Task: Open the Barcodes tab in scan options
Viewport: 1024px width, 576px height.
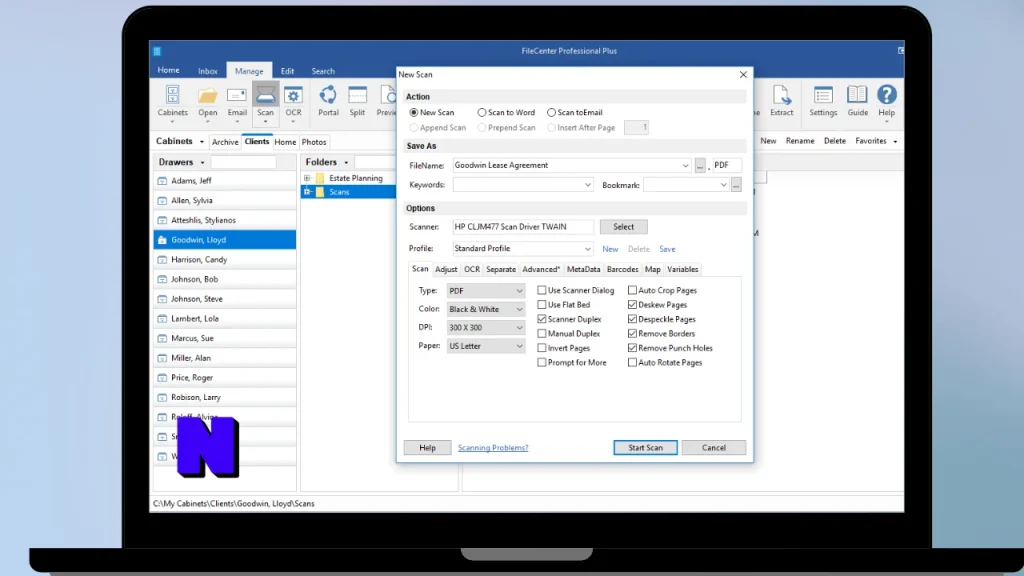Action: [x=622, y=269]
